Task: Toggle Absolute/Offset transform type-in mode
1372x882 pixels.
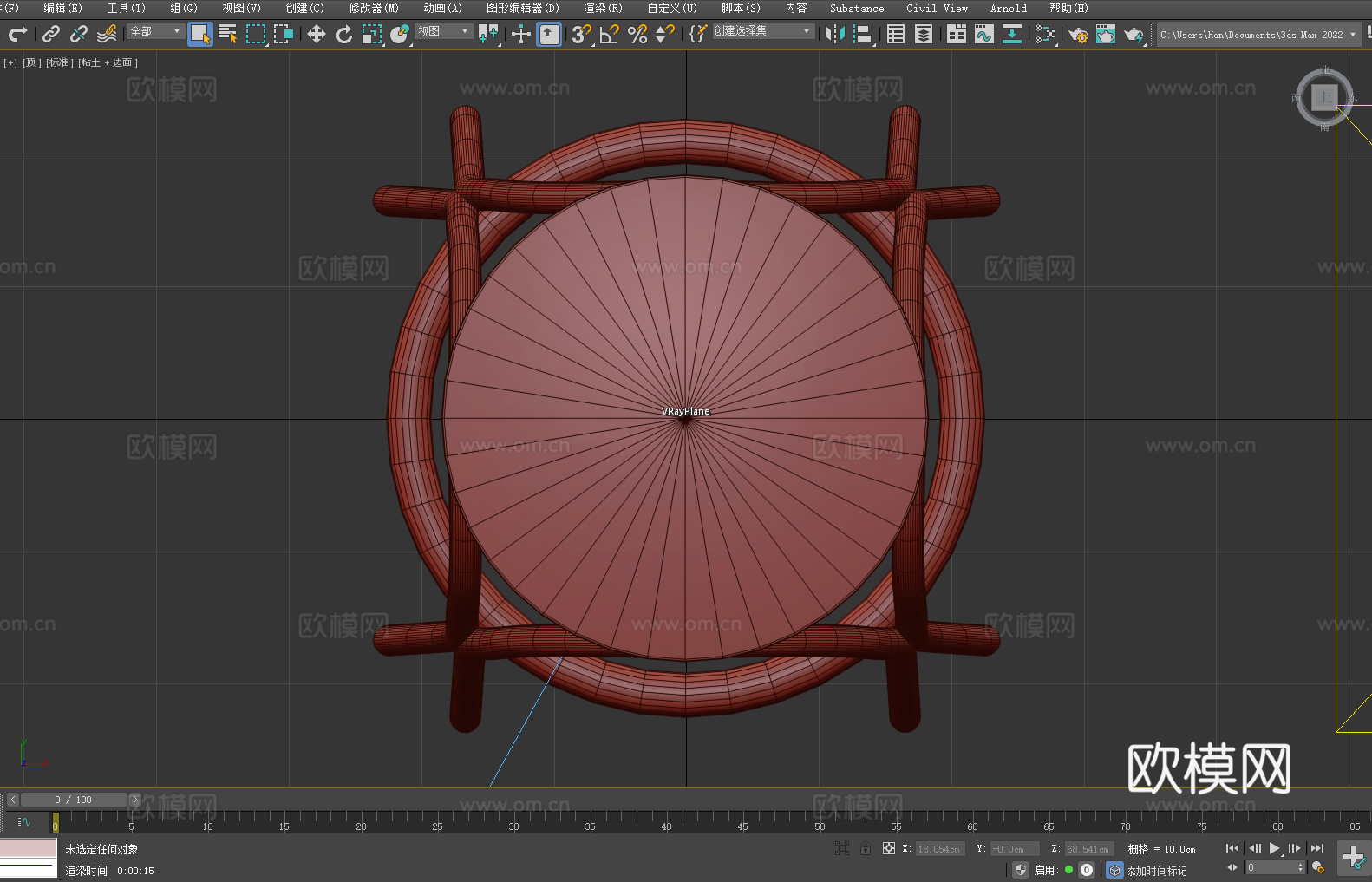Action: (x=889, y=848)
